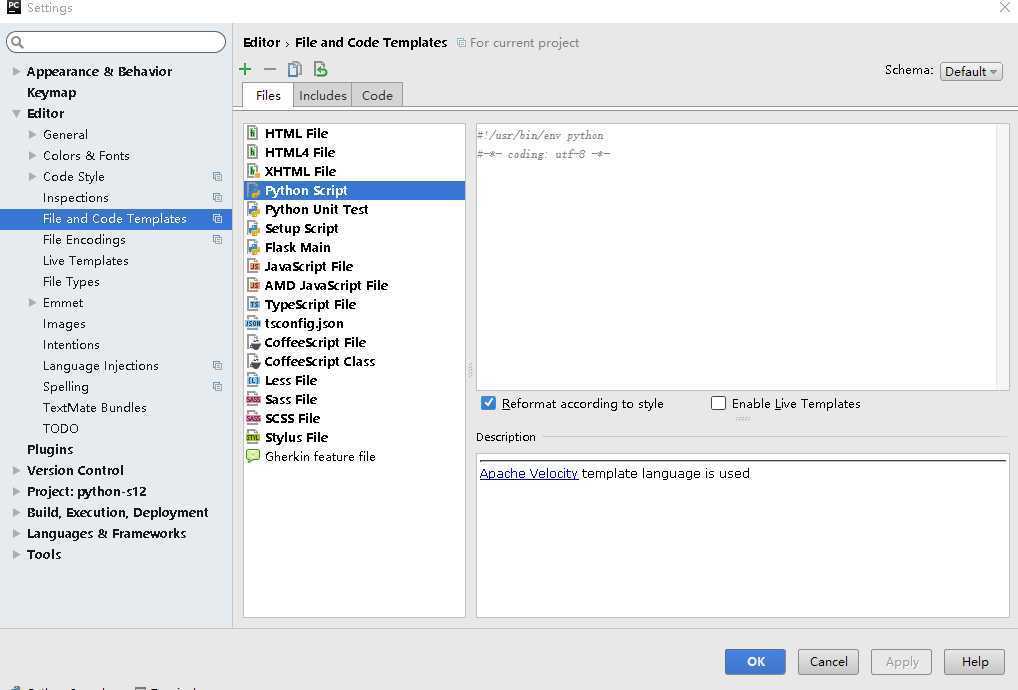Select Intentions settings item

(71, 345)
